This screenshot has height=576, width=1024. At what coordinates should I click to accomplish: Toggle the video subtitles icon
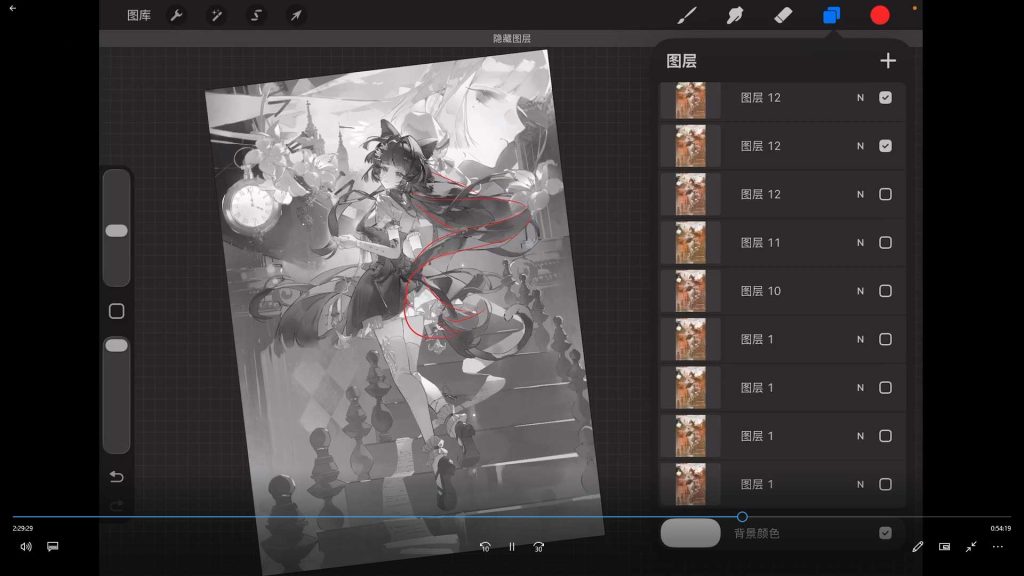53,546
